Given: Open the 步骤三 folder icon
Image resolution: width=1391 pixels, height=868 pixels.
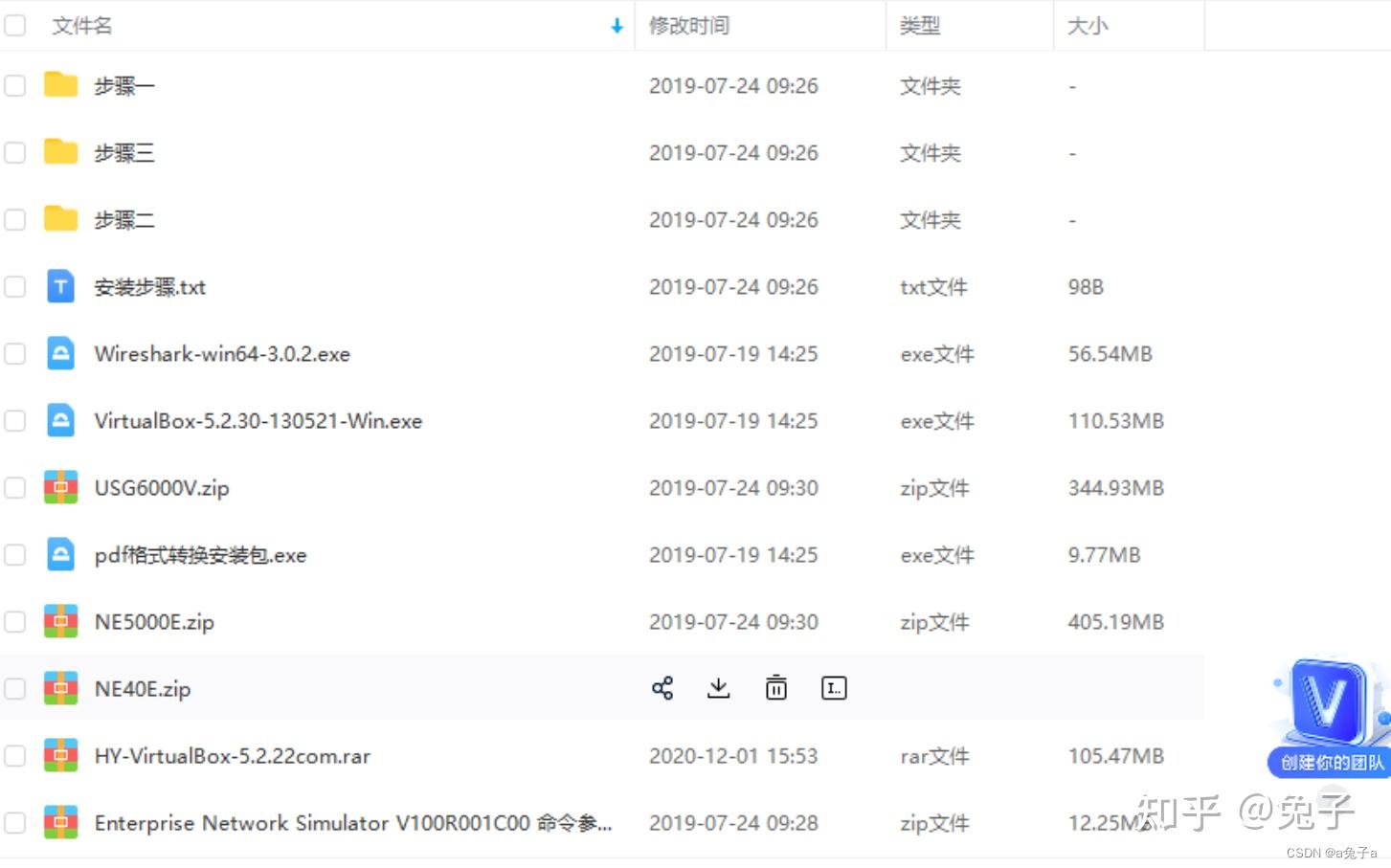Looking at the screenshot, I should [x=60, y=152].
